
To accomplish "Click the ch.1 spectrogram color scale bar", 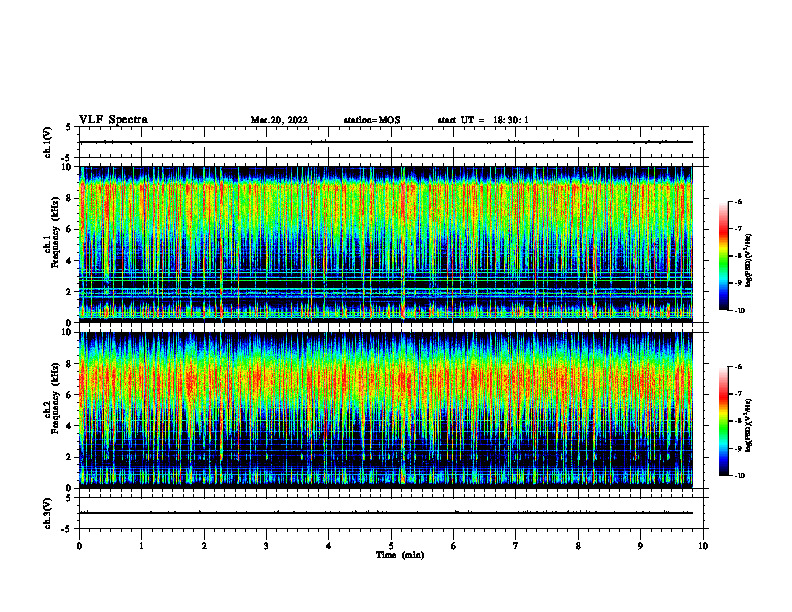I will click(x=724, y=256).
